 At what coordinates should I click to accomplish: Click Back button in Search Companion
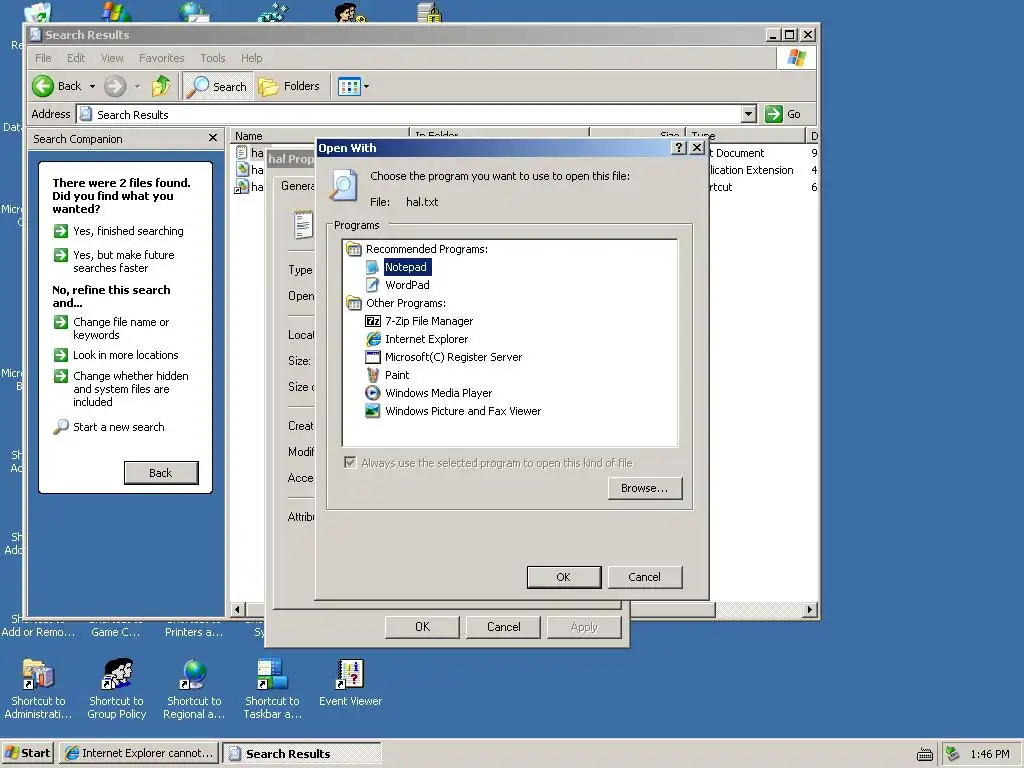click(x=161, y=473)
